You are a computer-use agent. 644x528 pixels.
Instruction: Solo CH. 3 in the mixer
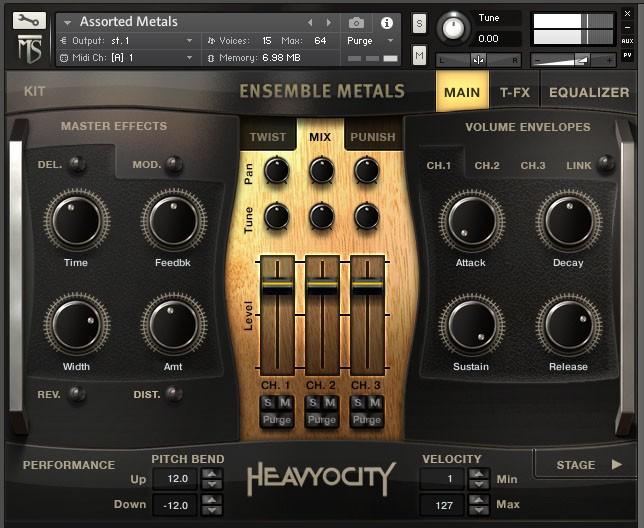point(358,403)
